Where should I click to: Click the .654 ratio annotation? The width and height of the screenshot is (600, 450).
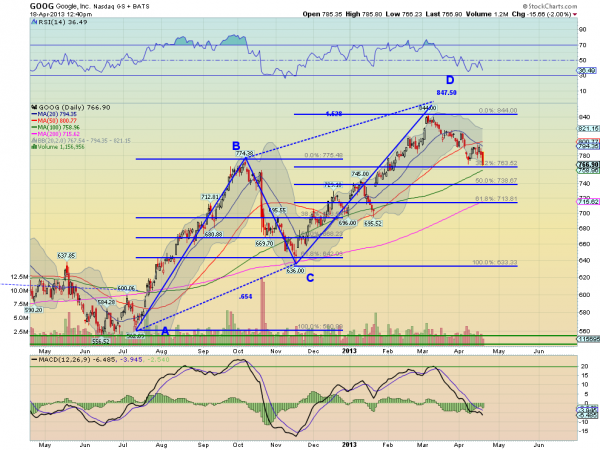click(x=245, y=297)
